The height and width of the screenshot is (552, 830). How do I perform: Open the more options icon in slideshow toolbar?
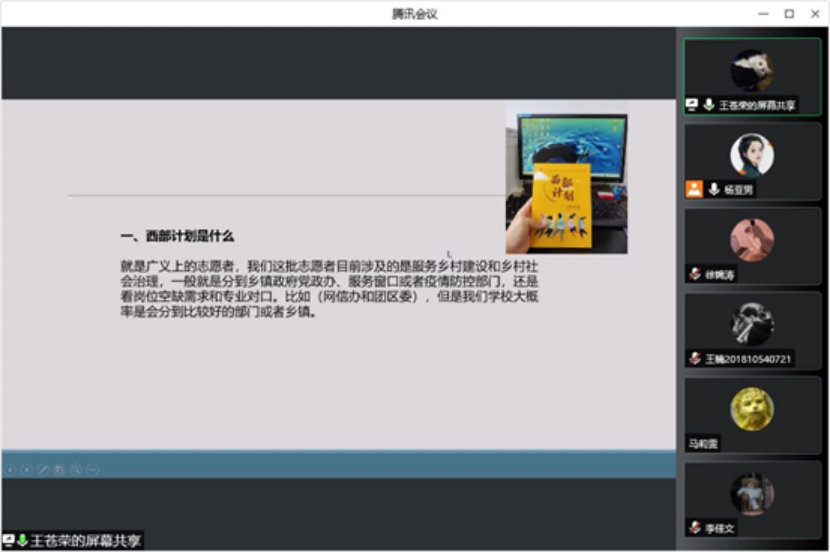coord(92,469)
